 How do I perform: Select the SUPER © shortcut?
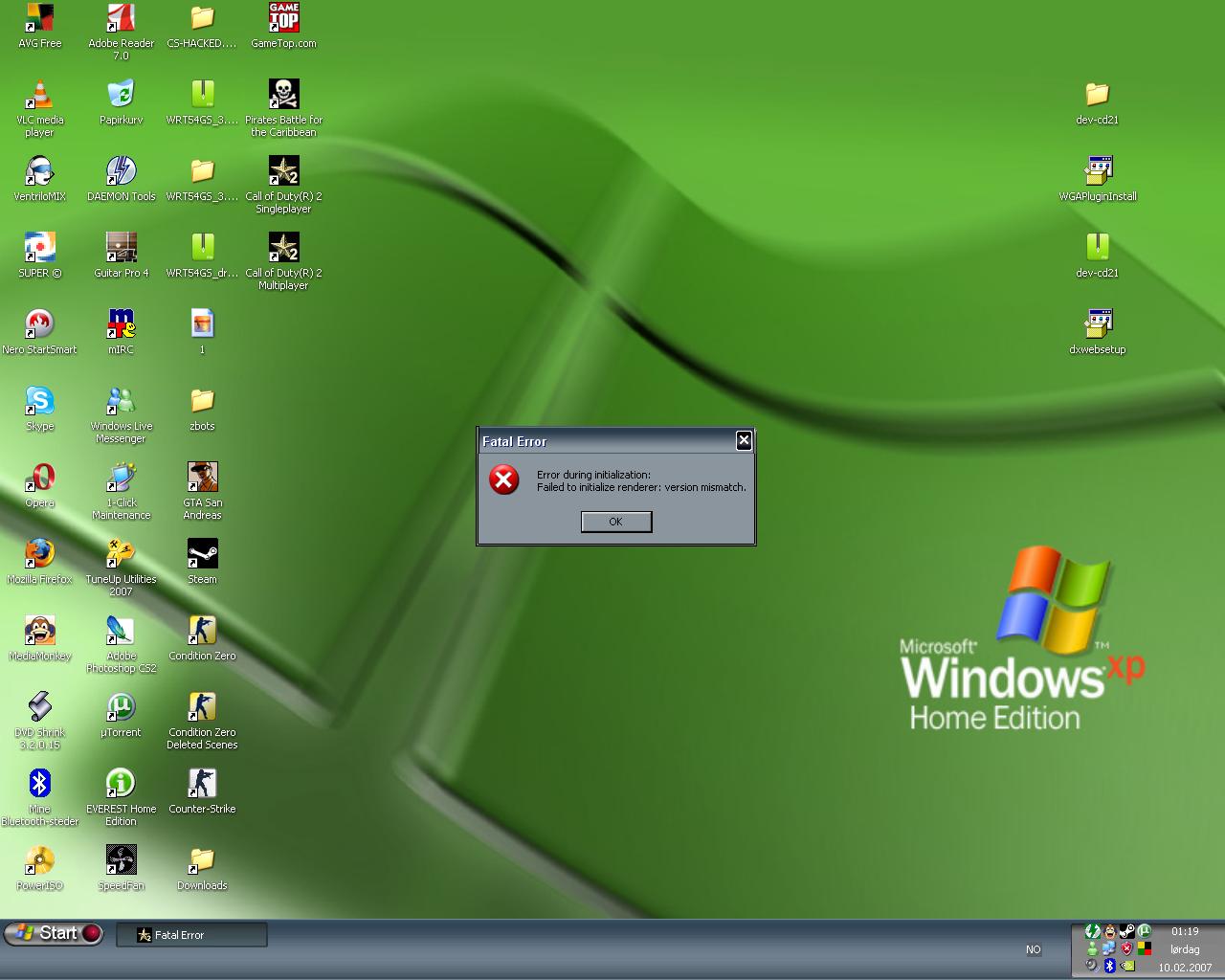click(x=39, y=256)
